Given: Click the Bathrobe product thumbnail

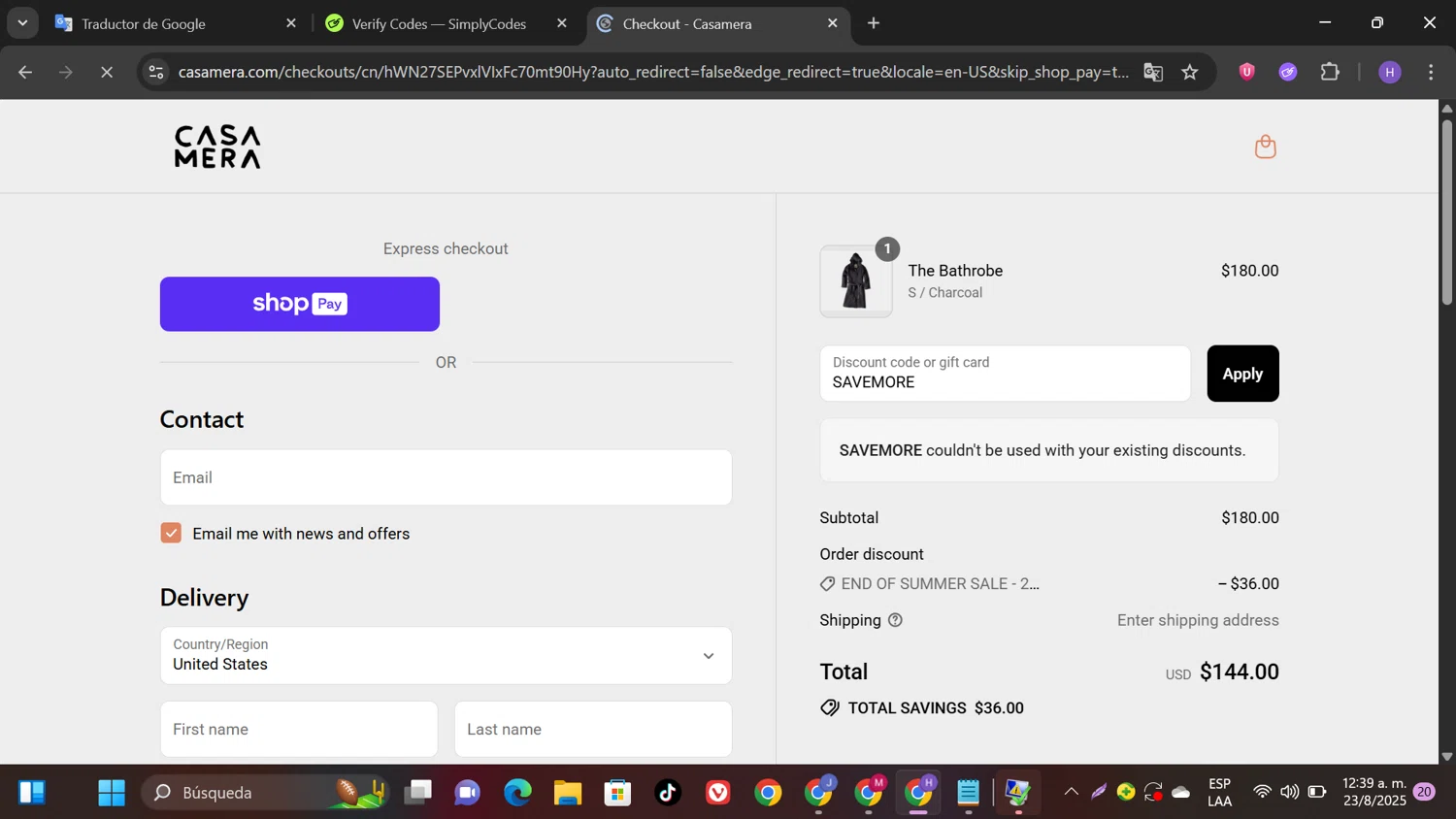Looking at the screenshot, I should pyautogui.click(x=855, y=281).
